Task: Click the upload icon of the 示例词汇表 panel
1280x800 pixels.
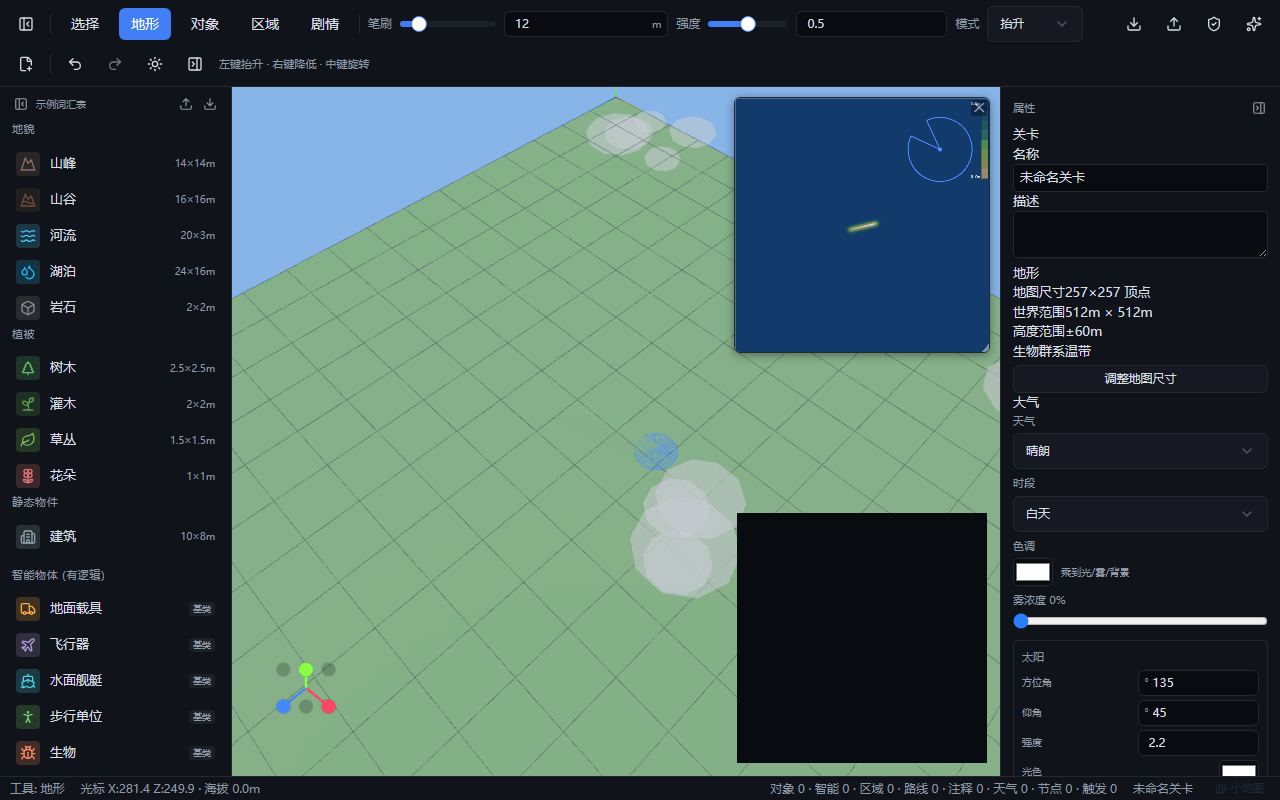Action: coord(186,104)
